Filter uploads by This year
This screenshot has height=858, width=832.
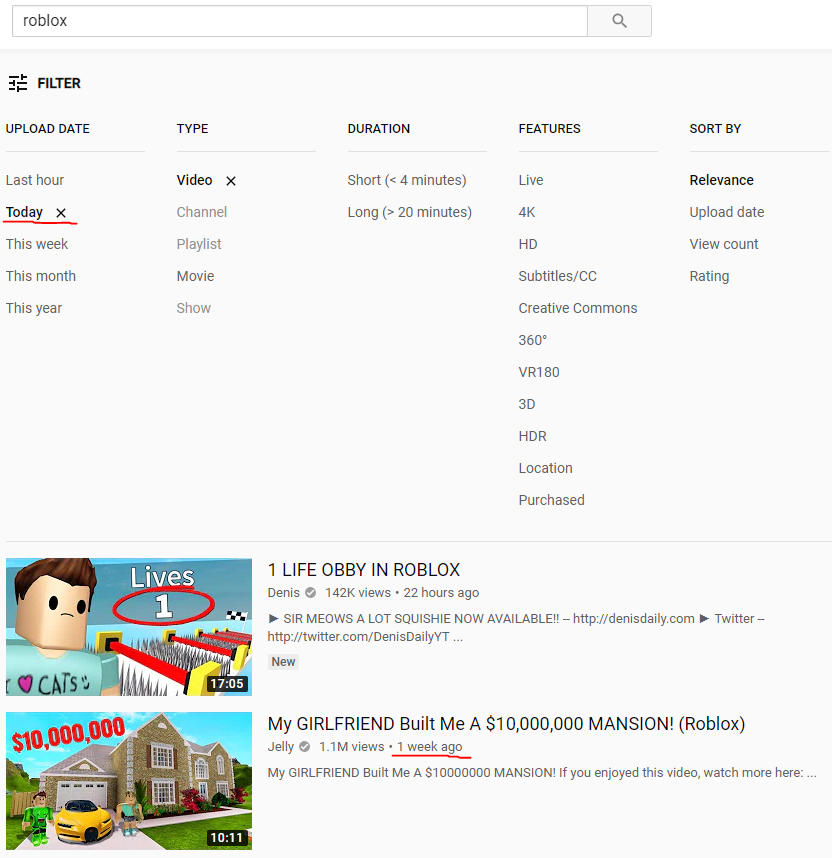(x=34, y=308)
